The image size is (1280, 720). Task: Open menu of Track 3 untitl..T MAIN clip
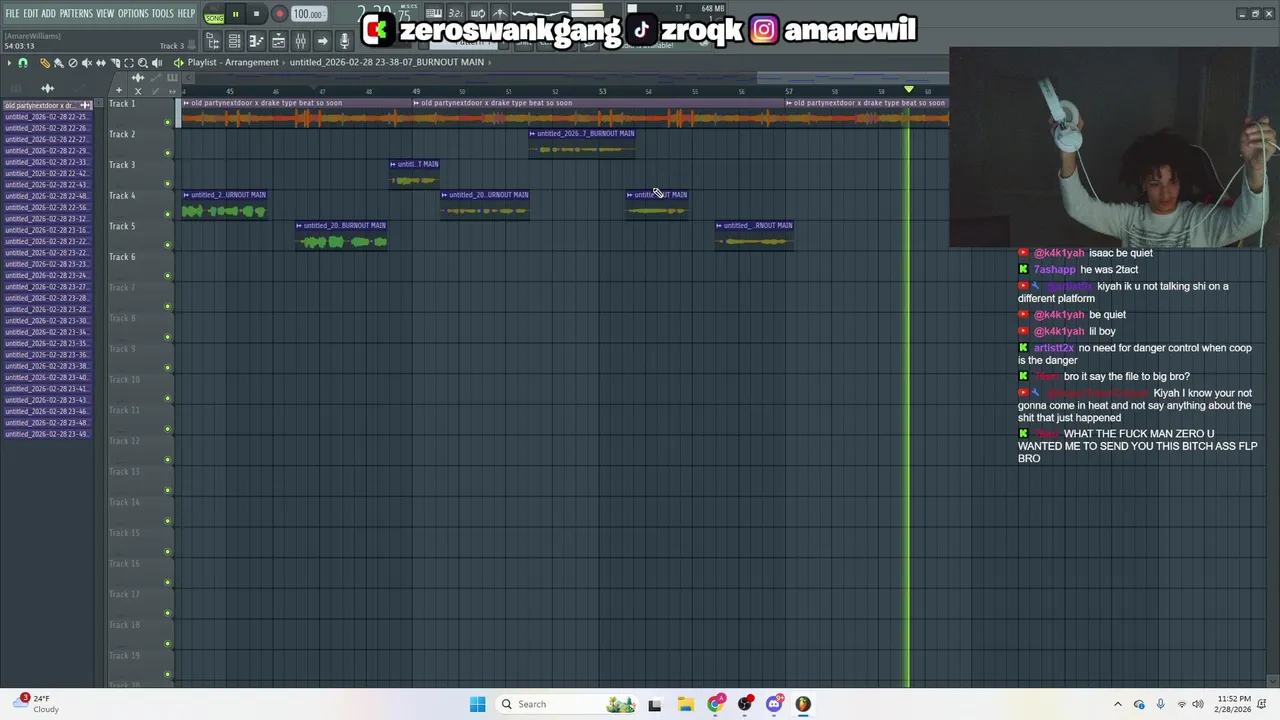pos(393,164)
